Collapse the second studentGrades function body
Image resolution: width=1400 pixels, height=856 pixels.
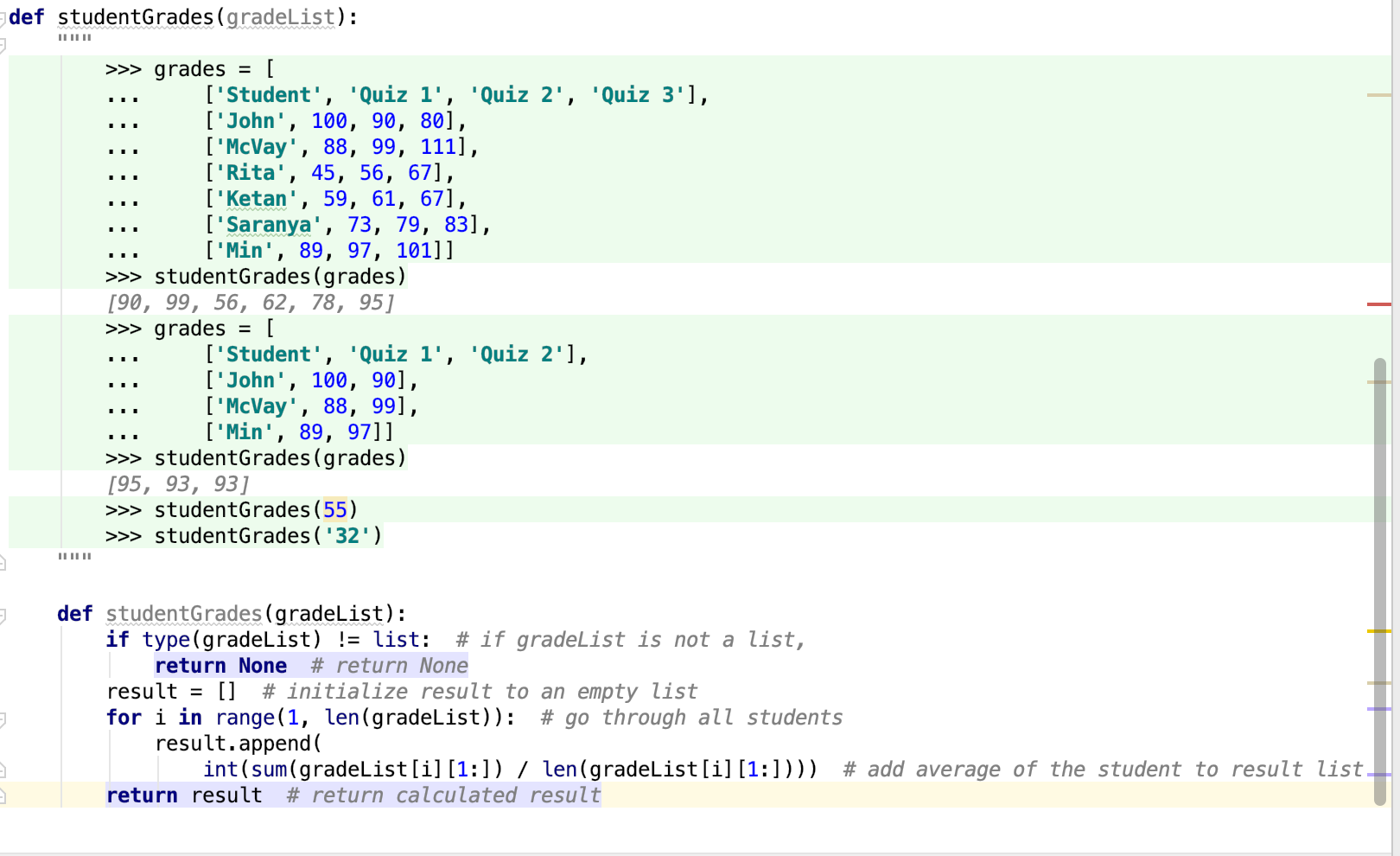(4, 614)
